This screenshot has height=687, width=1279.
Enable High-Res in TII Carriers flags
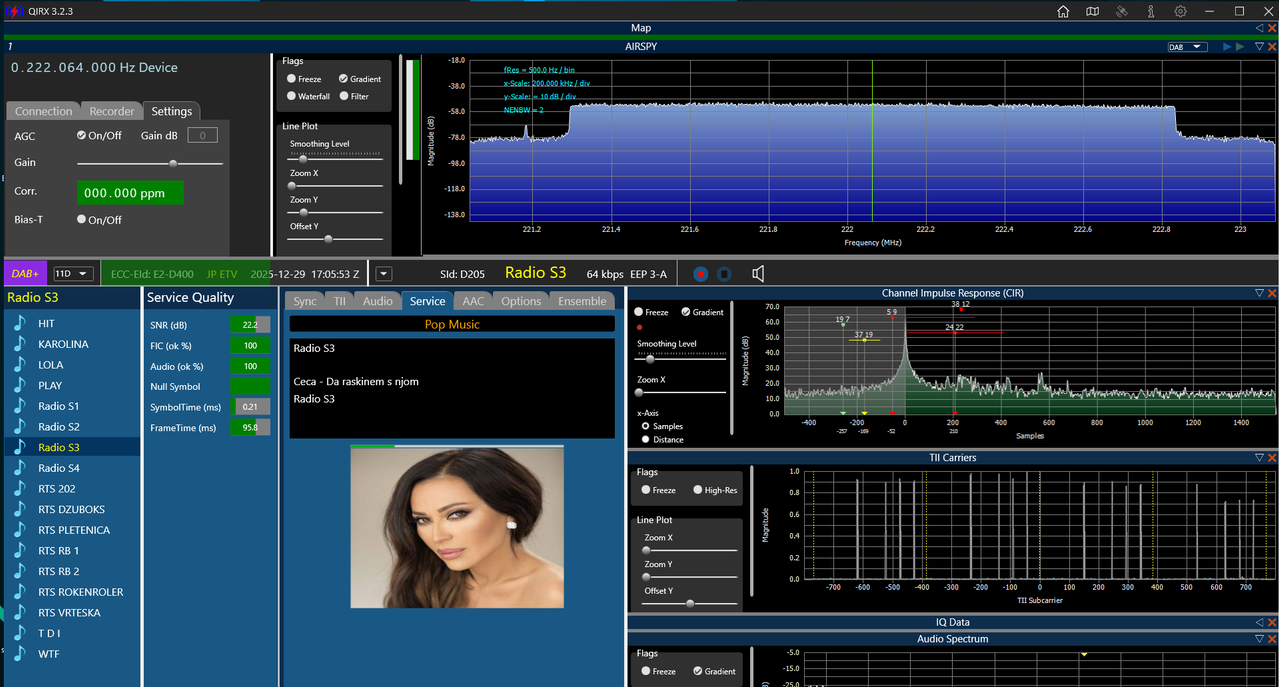698,490
